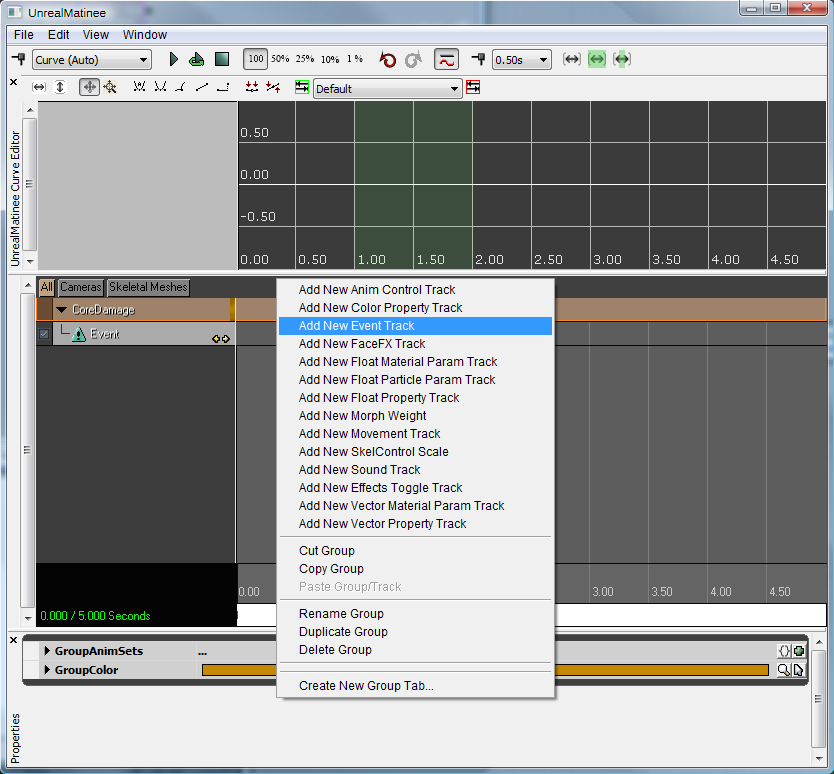Set playback speed to 25%
Image resolution: width=834 pixels, height=774 pixels.
tap(305, 59)
